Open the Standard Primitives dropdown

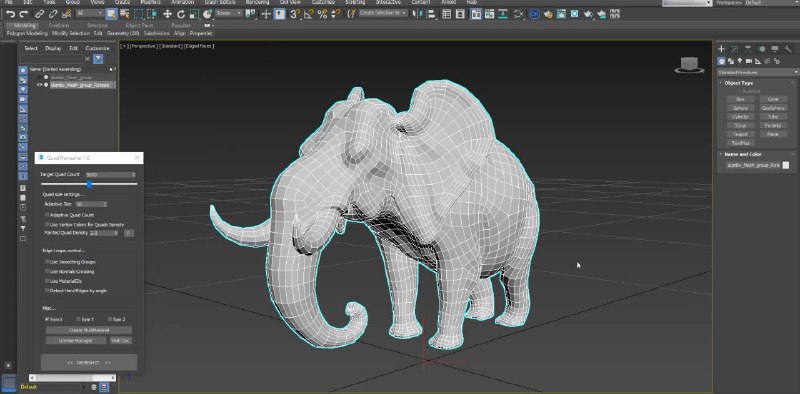pos(757,72)
